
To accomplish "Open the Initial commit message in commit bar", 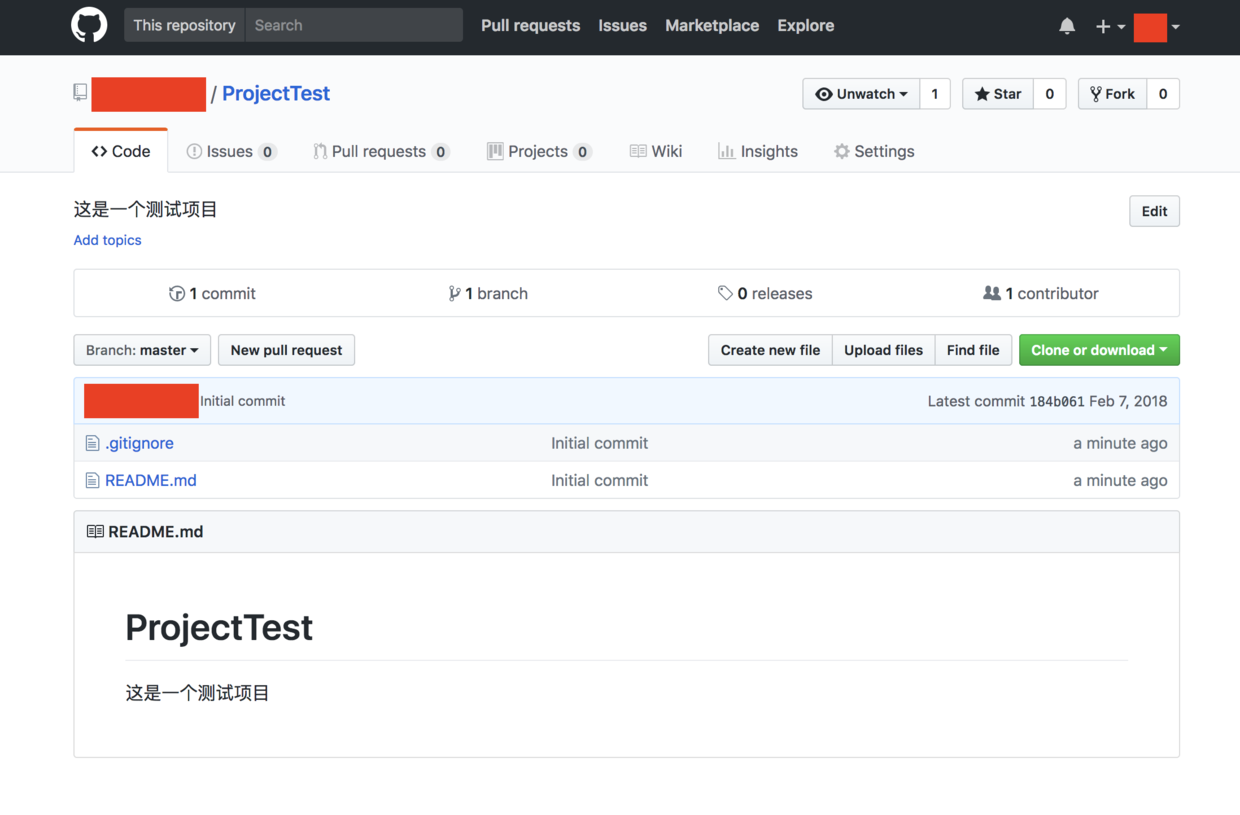I will click(x=243, y=401).
